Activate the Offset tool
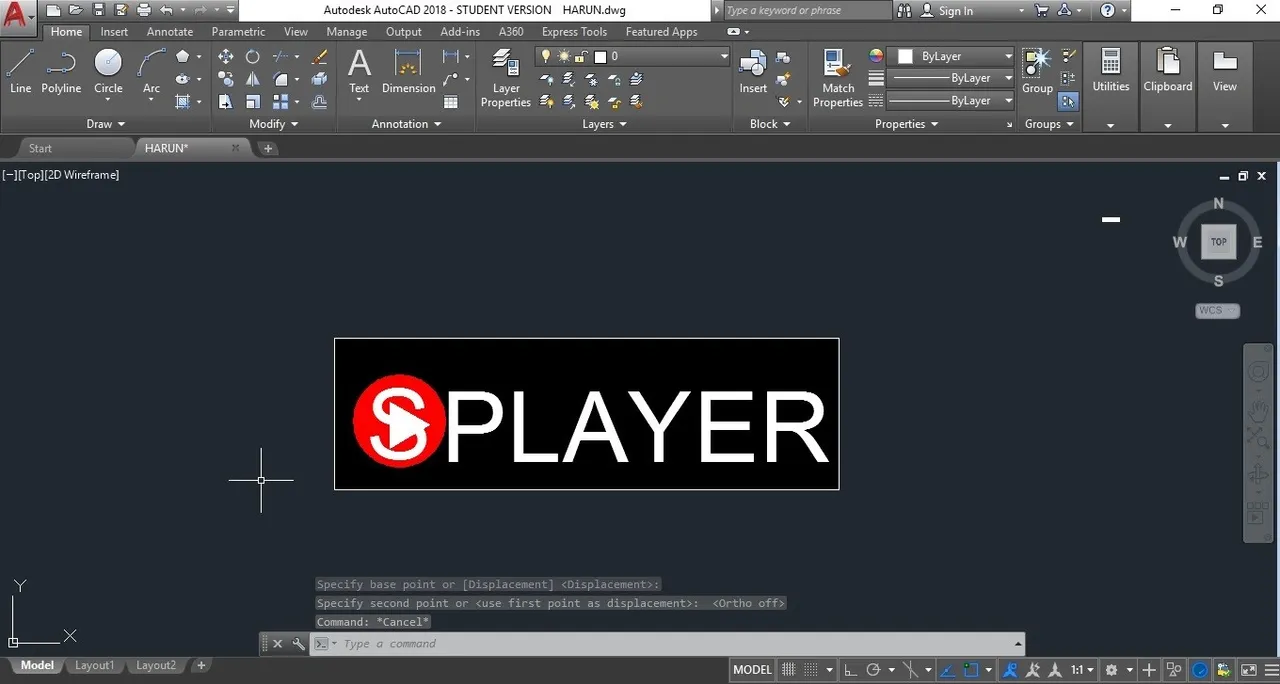Screen dimensions: 1280x684 click(319, 101)
